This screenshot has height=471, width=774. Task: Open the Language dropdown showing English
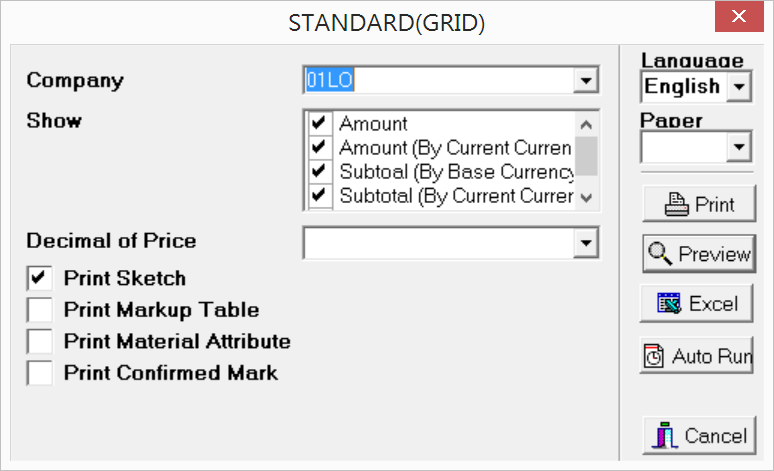[739, 87]
